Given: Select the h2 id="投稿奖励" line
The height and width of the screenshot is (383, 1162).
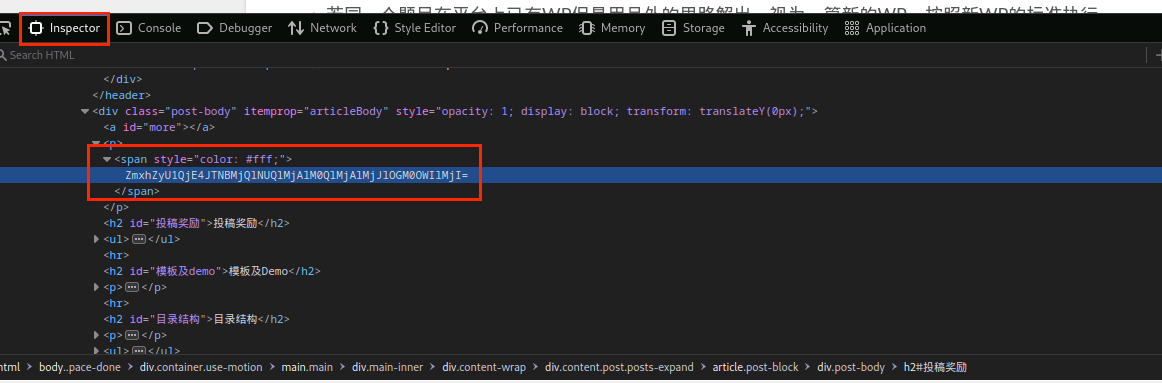Looking at the screenshot, I should (x=196, y=223).
